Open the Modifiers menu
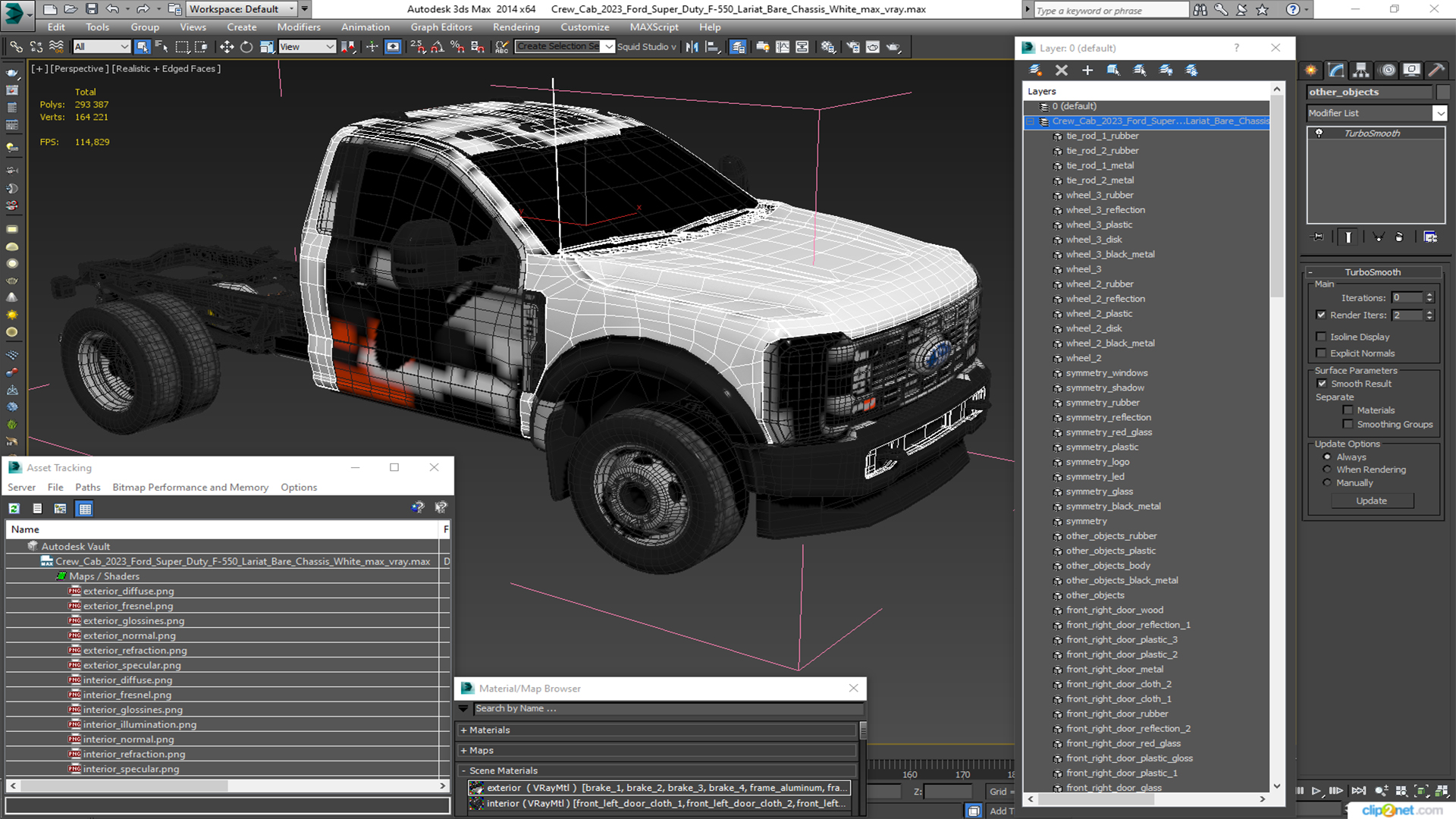This screenshot has width=1456, height=819. click(299, 27)
